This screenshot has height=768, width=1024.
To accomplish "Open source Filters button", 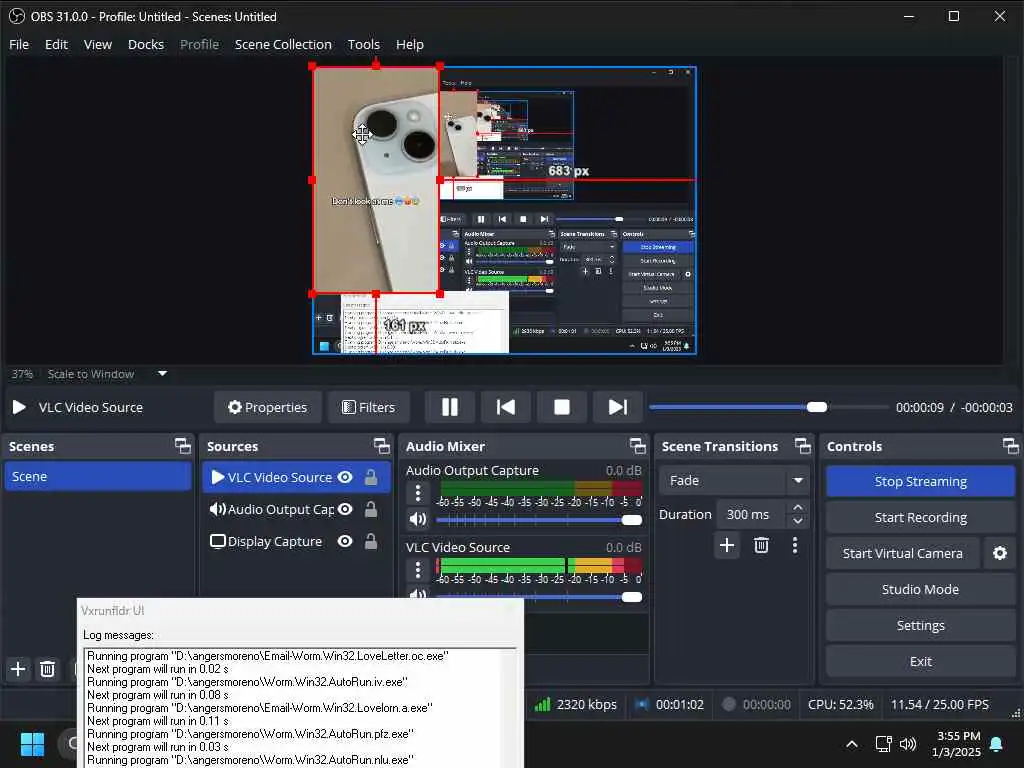I will [369, 408].
